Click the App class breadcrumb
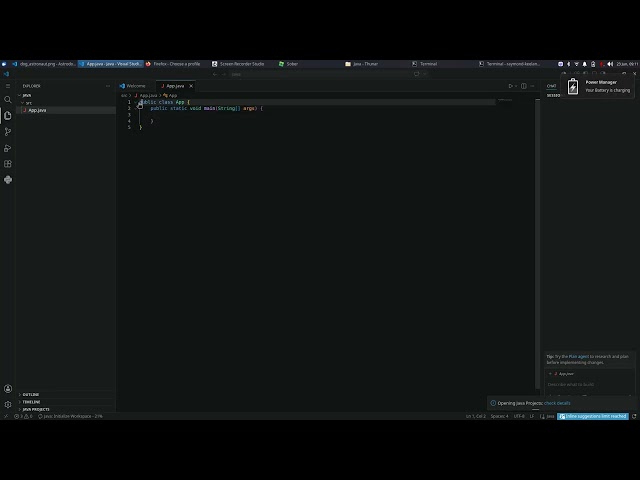640x480 pixels. point(170,96)
